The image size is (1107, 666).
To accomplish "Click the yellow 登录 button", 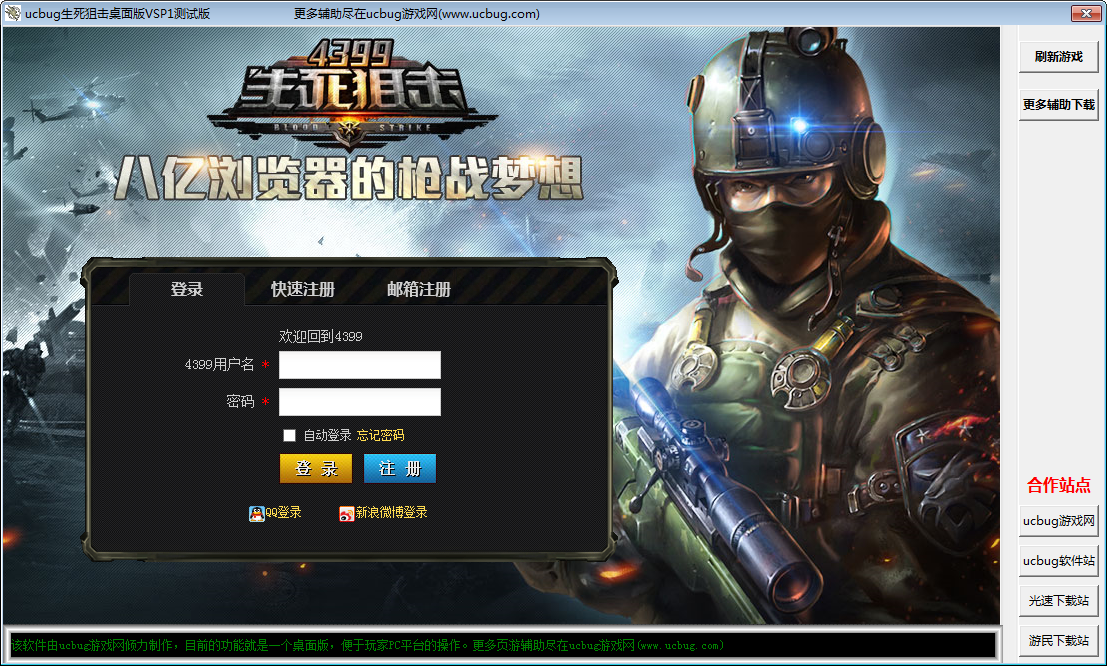I will click(x=316, y=468).
